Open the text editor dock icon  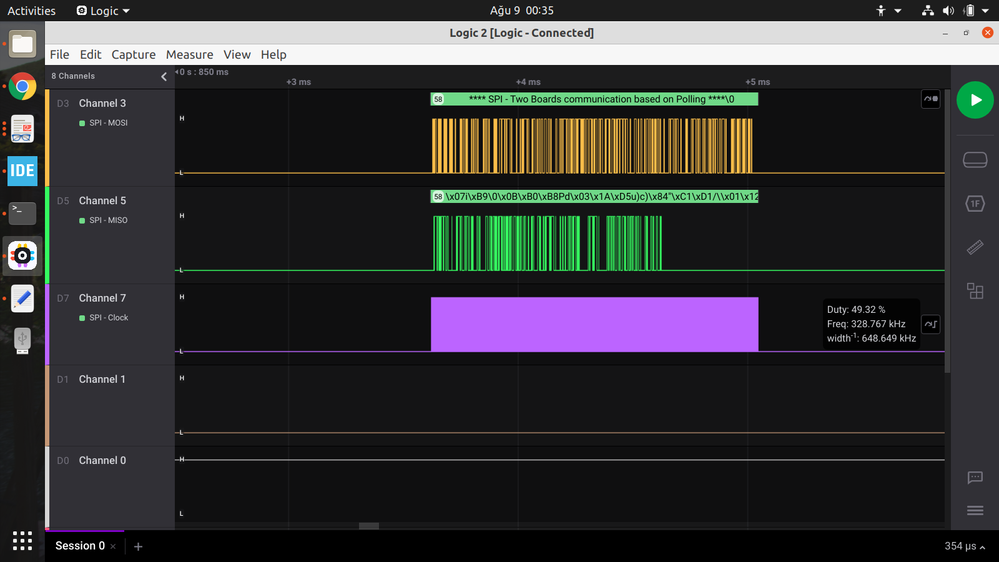tap(22, 298)
